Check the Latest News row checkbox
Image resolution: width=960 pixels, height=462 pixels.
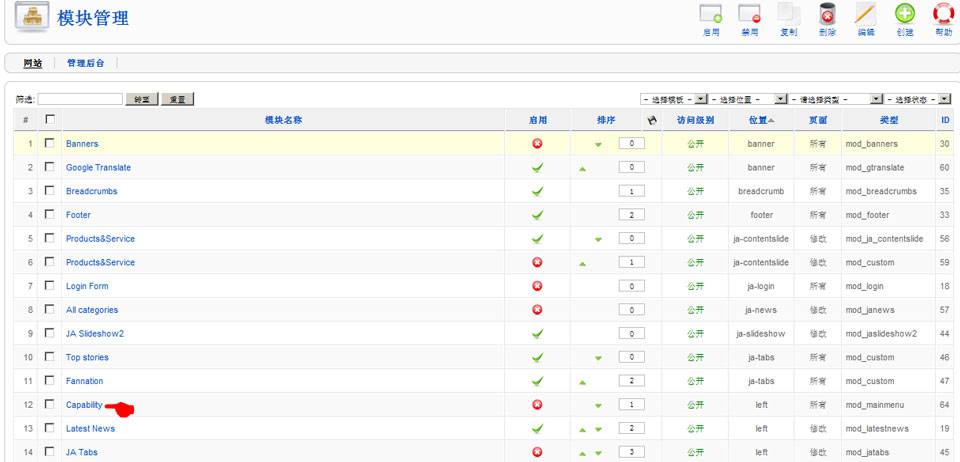coord(50,428)
